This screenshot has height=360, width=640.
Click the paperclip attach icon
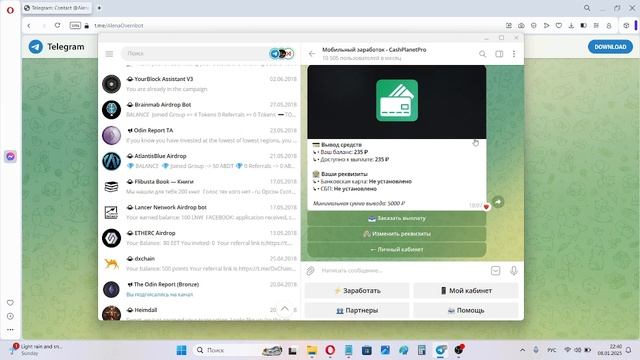[x=311, y=271]
